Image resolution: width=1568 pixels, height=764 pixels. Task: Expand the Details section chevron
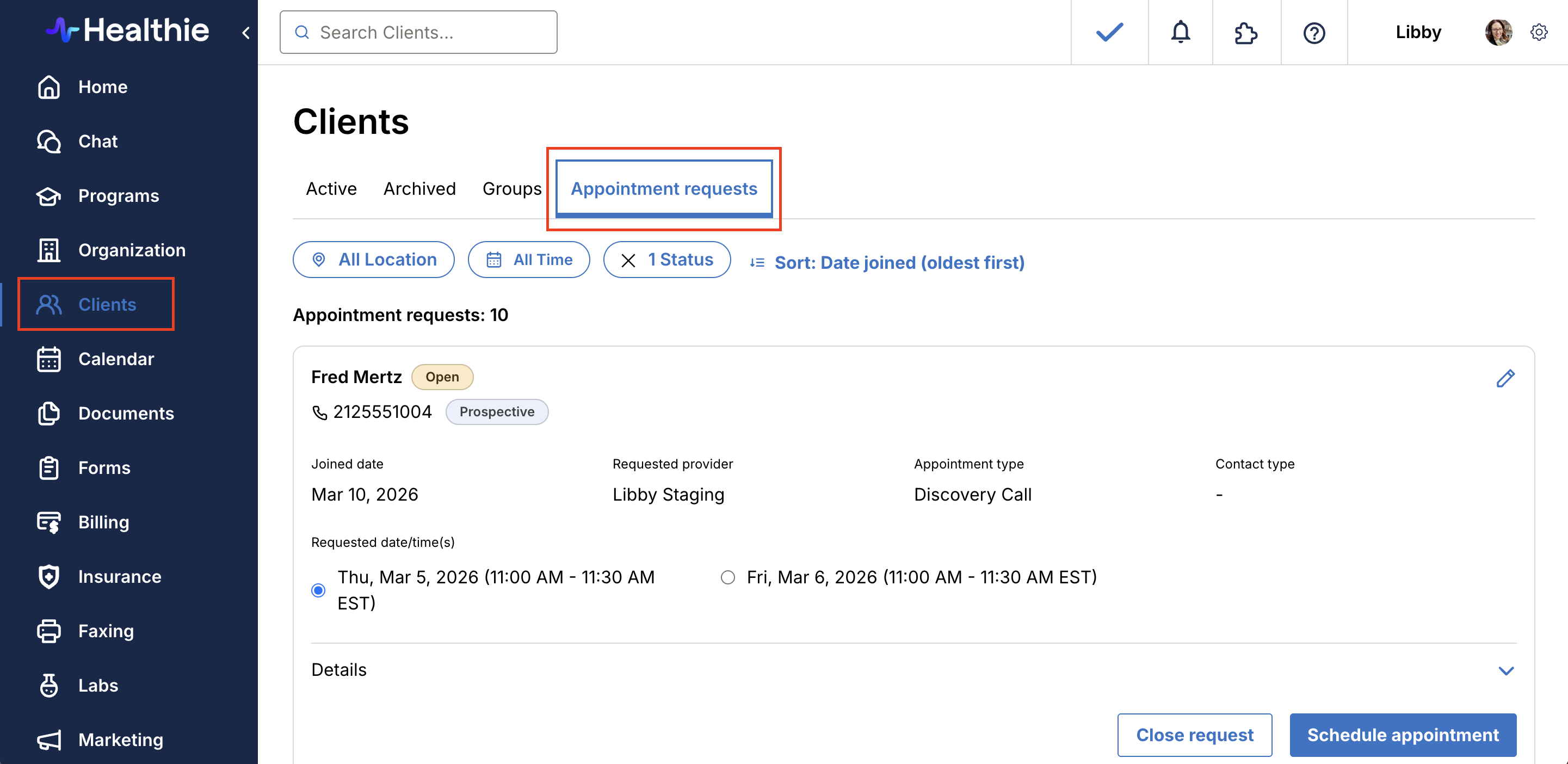[x=1505, y=670]
